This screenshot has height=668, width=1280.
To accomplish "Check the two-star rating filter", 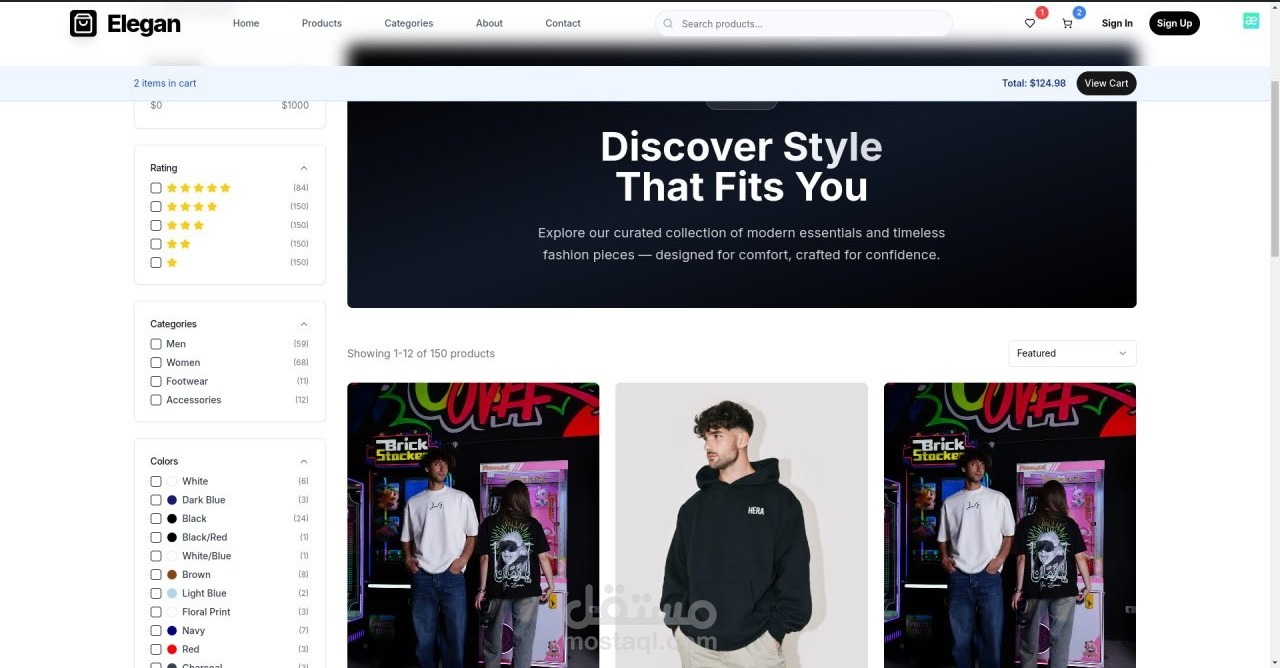I will point(156,244).
